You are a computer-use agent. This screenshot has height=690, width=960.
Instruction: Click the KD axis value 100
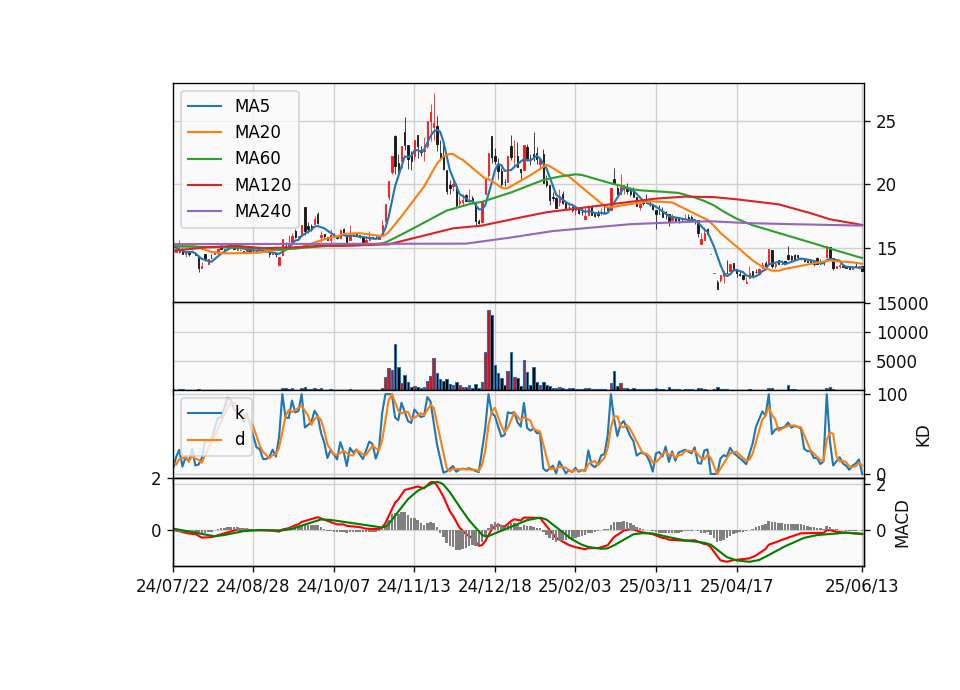[x=892, y=395]
